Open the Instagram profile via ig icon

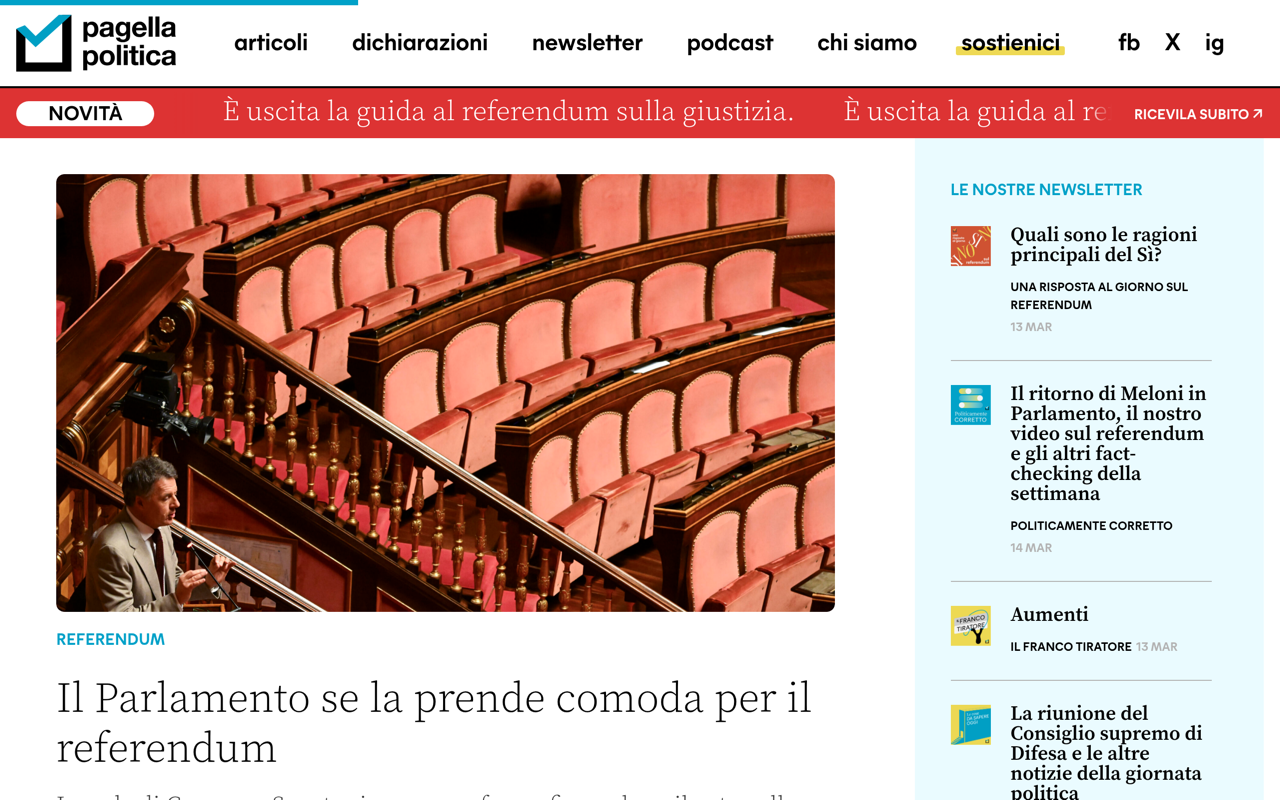(1213, 43)
